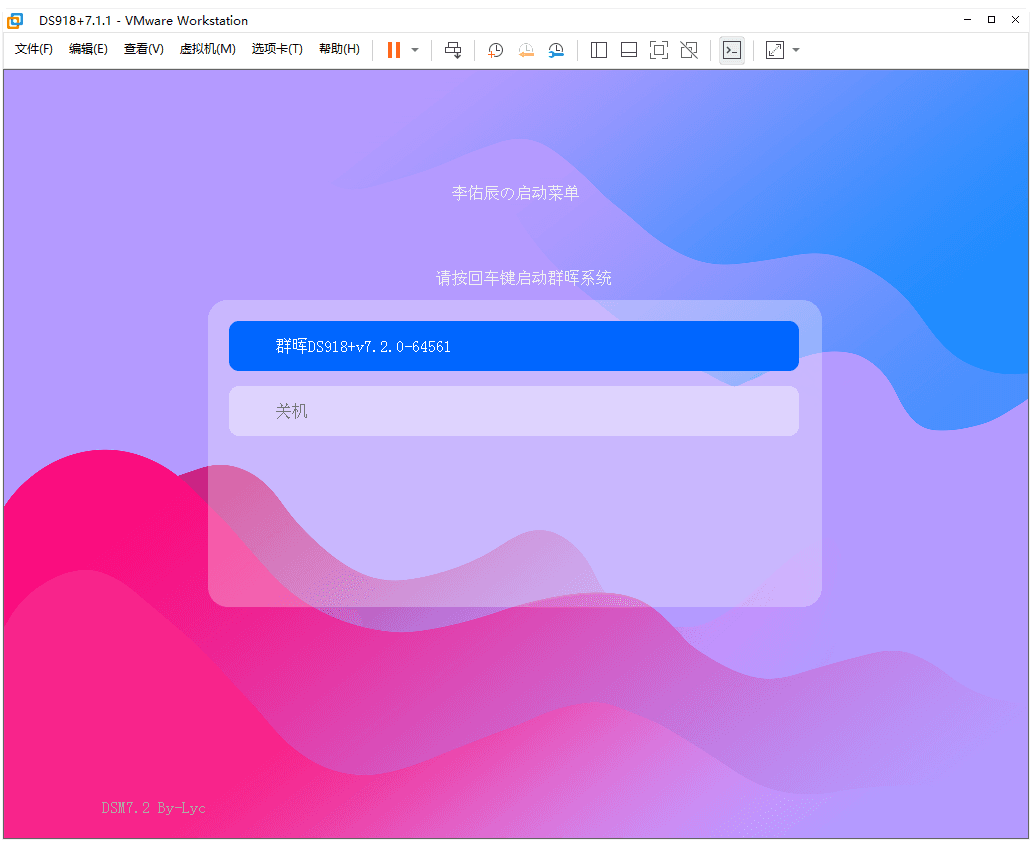Minimize the VMware Workstation window
Image resolution: width=1033 pixels, height=844 pixels.
coord(967,20)
